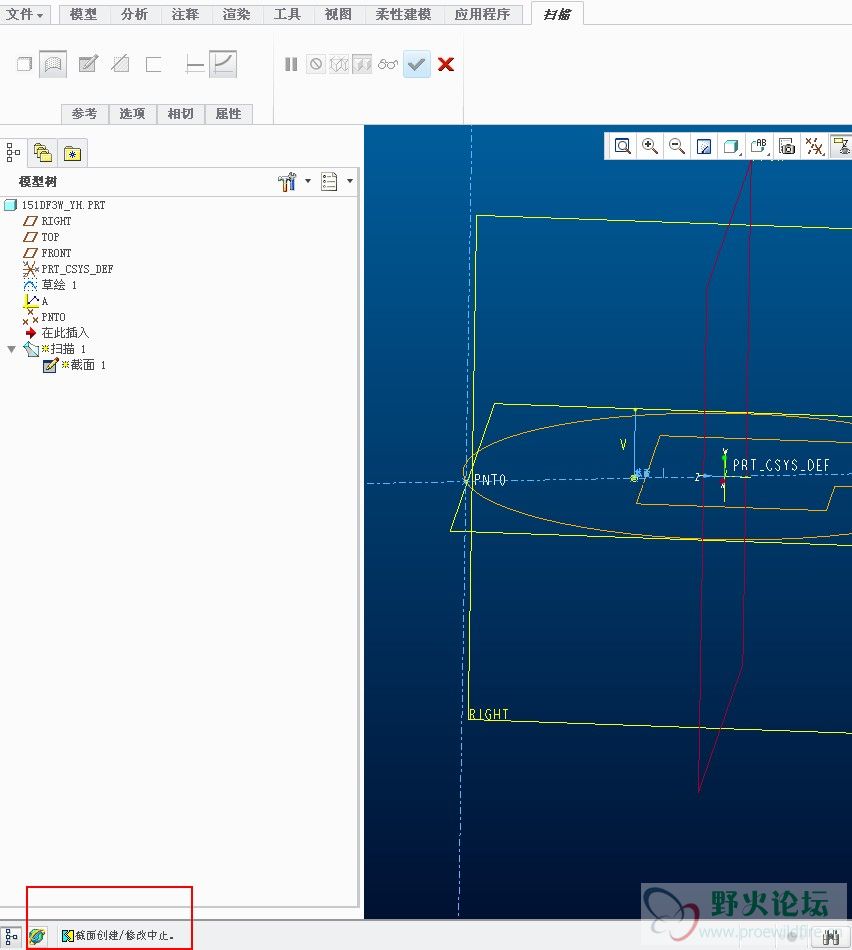
Task: Open the 参考 (References) panel tab
Action: 85,113
